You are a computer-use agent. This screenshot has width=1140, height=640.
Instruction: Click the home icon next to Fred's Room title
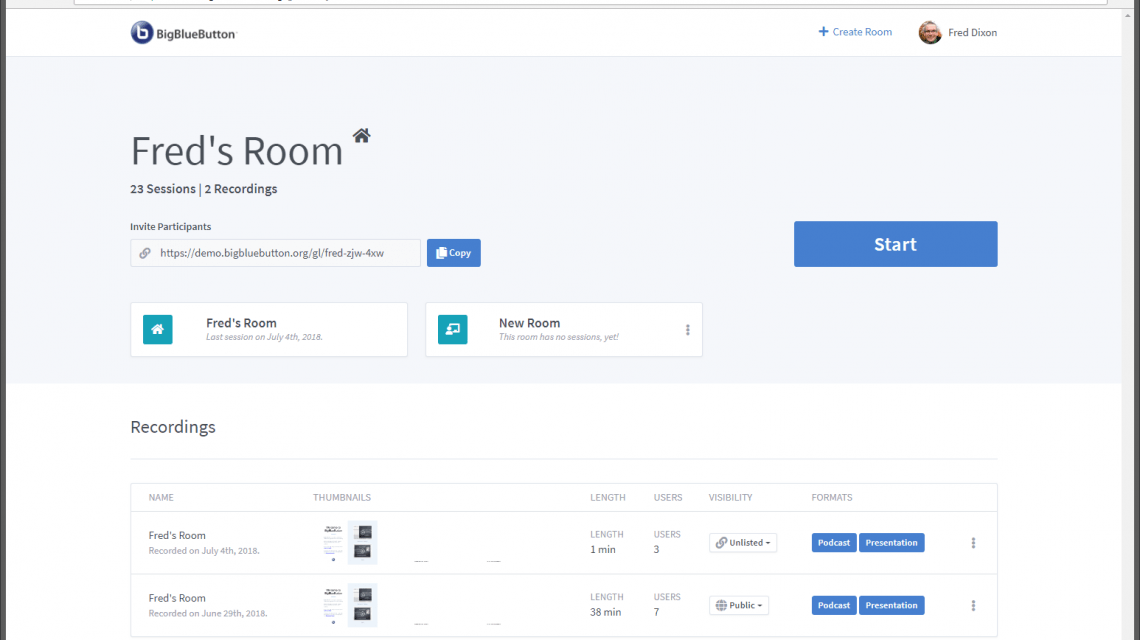click(x=361, y=135)
